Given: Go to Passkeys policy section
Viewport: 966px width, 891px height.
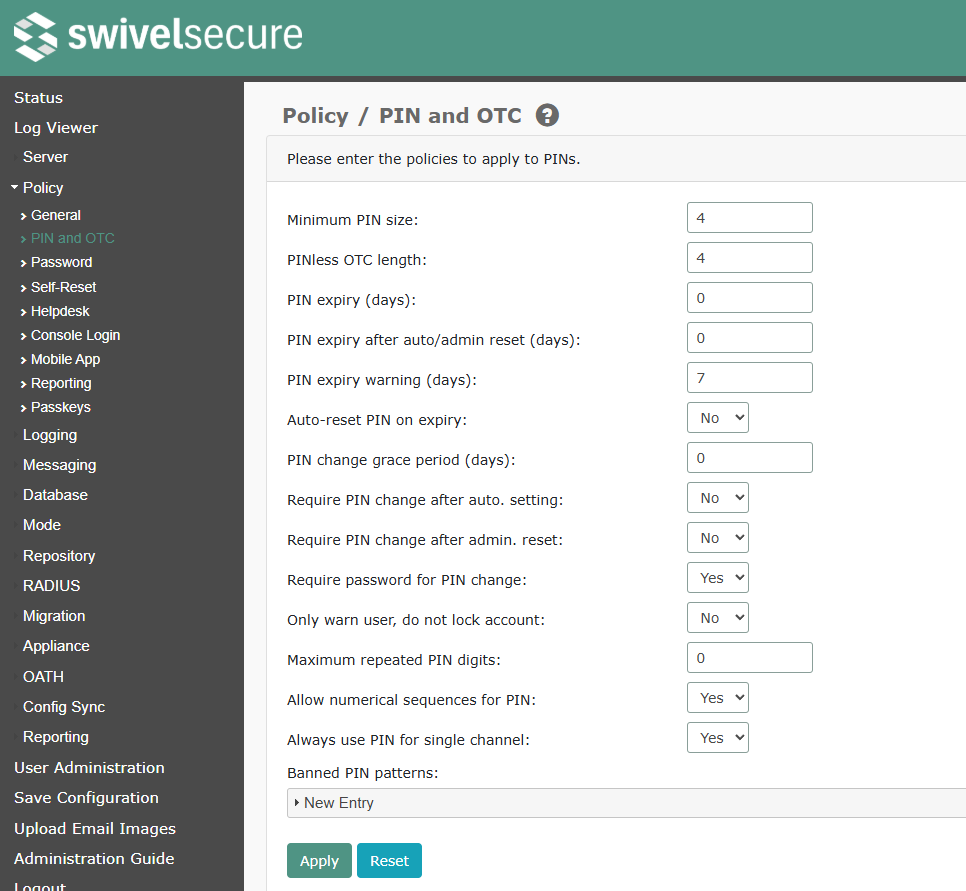Looking at the screenshot, I should [x=60, y=407].
